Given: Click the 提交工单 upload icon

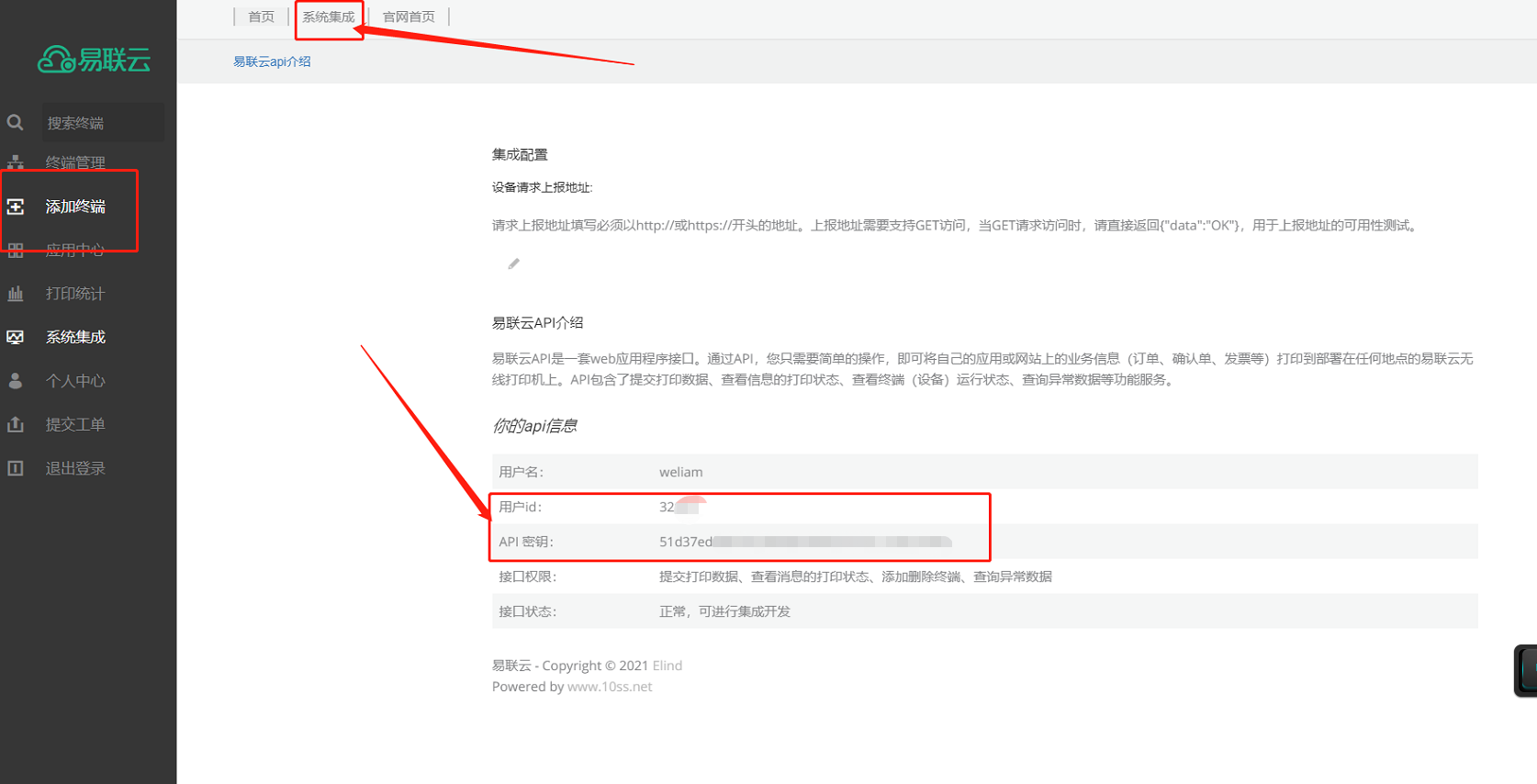Looking at the screenshot, I should pos(16,424).
